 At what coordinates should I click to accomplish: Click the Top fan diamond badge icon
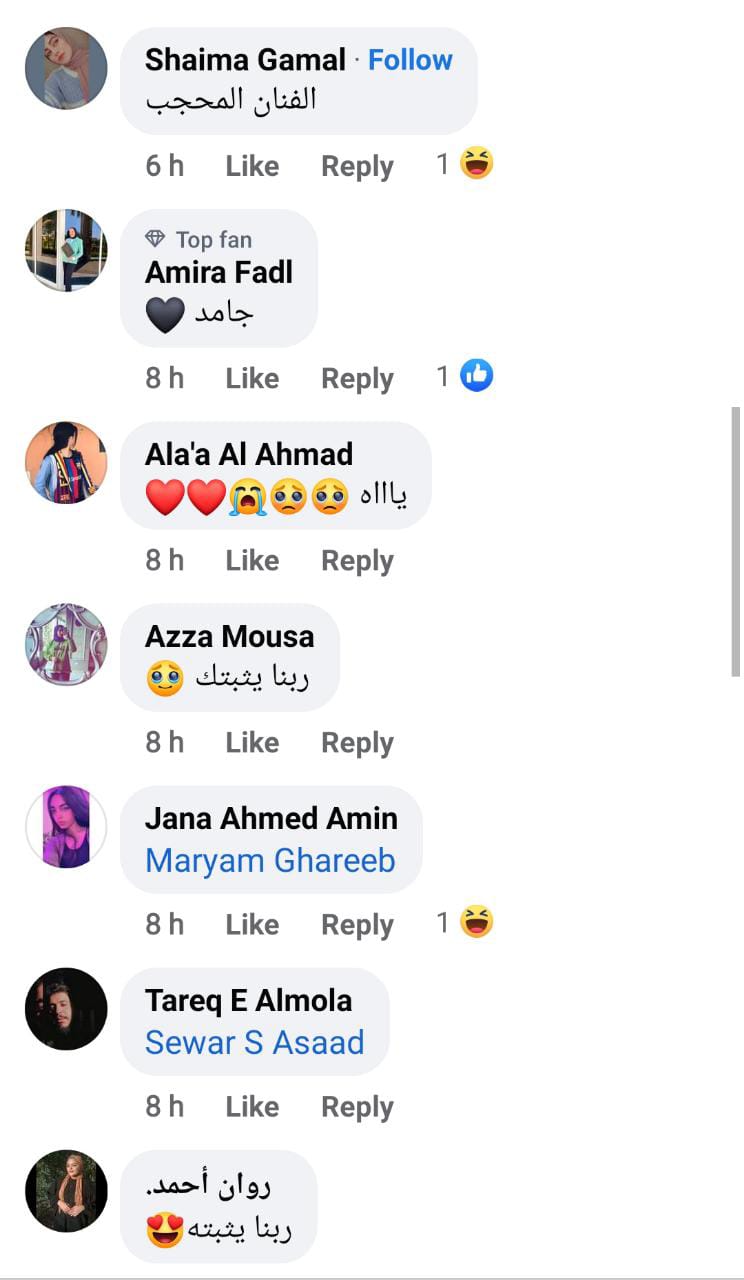tap(155, 240)
